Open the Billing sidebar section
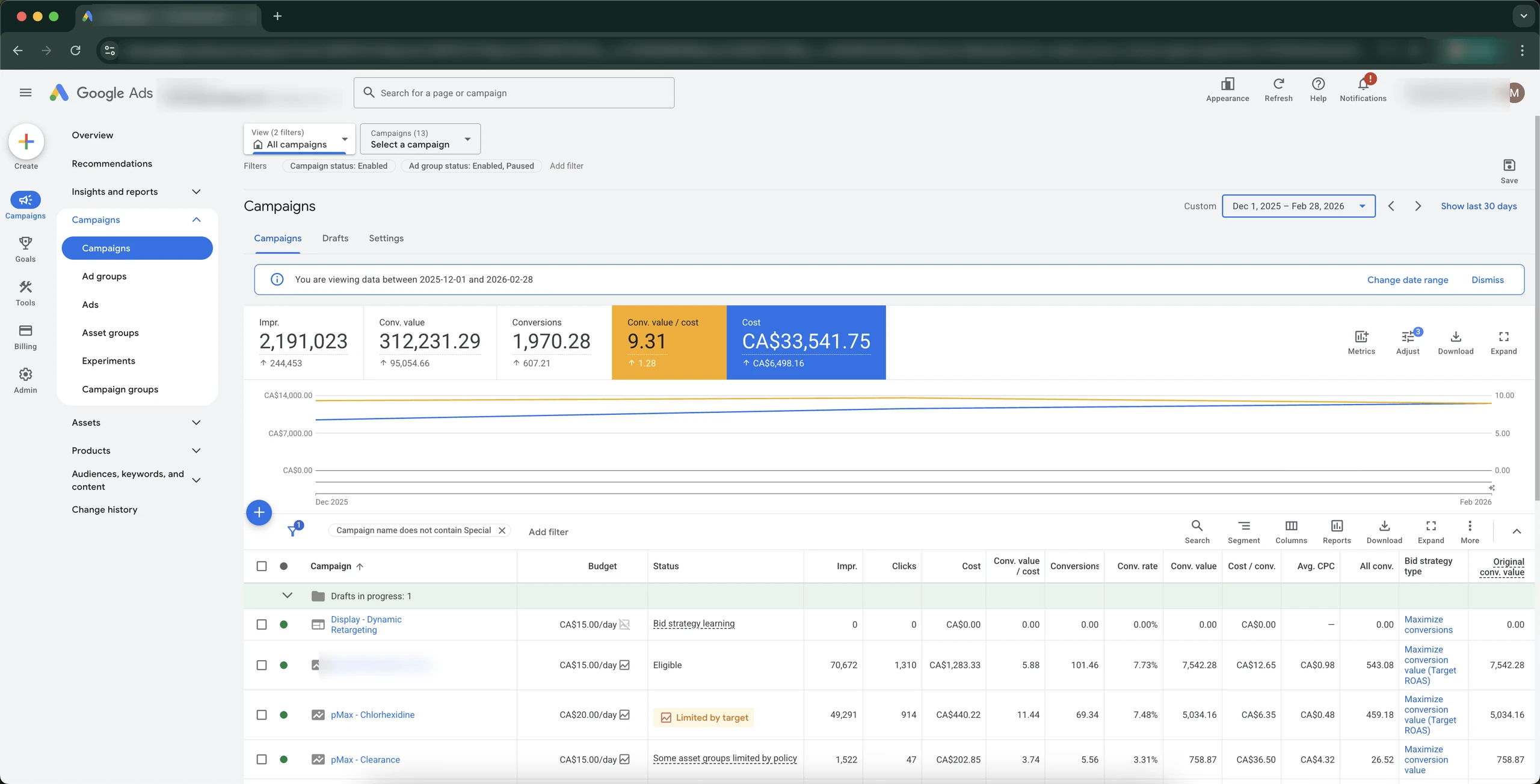The height and width of the screenshot is (784, 1540). (x=25, y=337)
